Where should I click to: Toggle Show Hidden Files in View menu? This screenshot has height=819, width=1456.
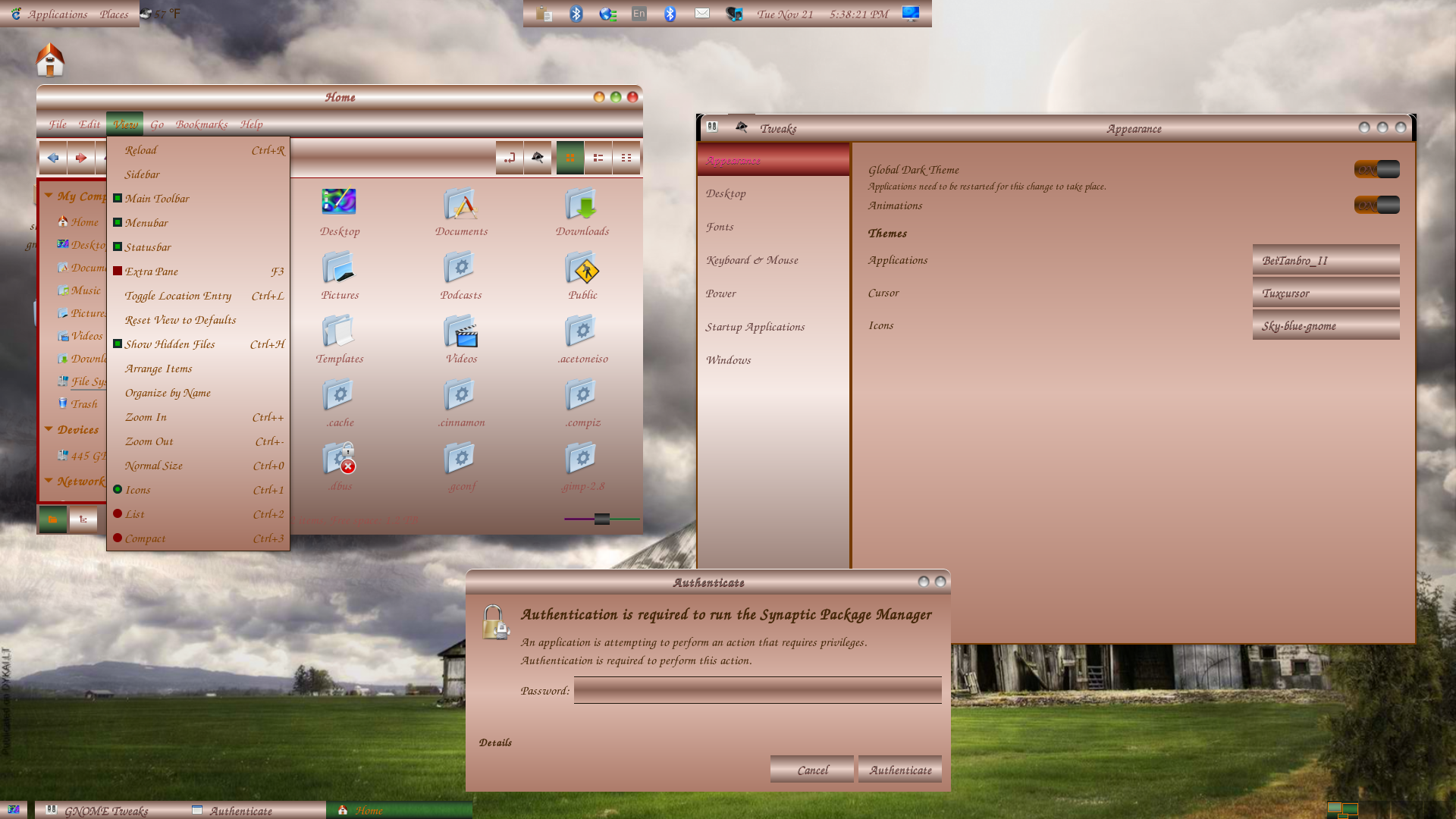118,344
